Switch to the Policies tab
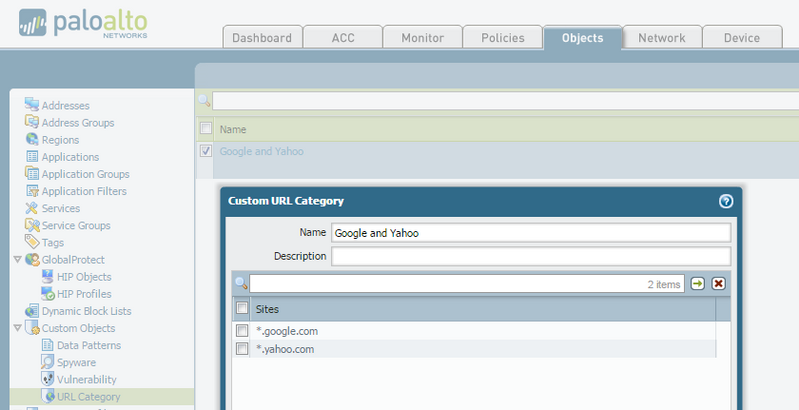799x410 pixels. pyautogui.click(x=502, y=38)
